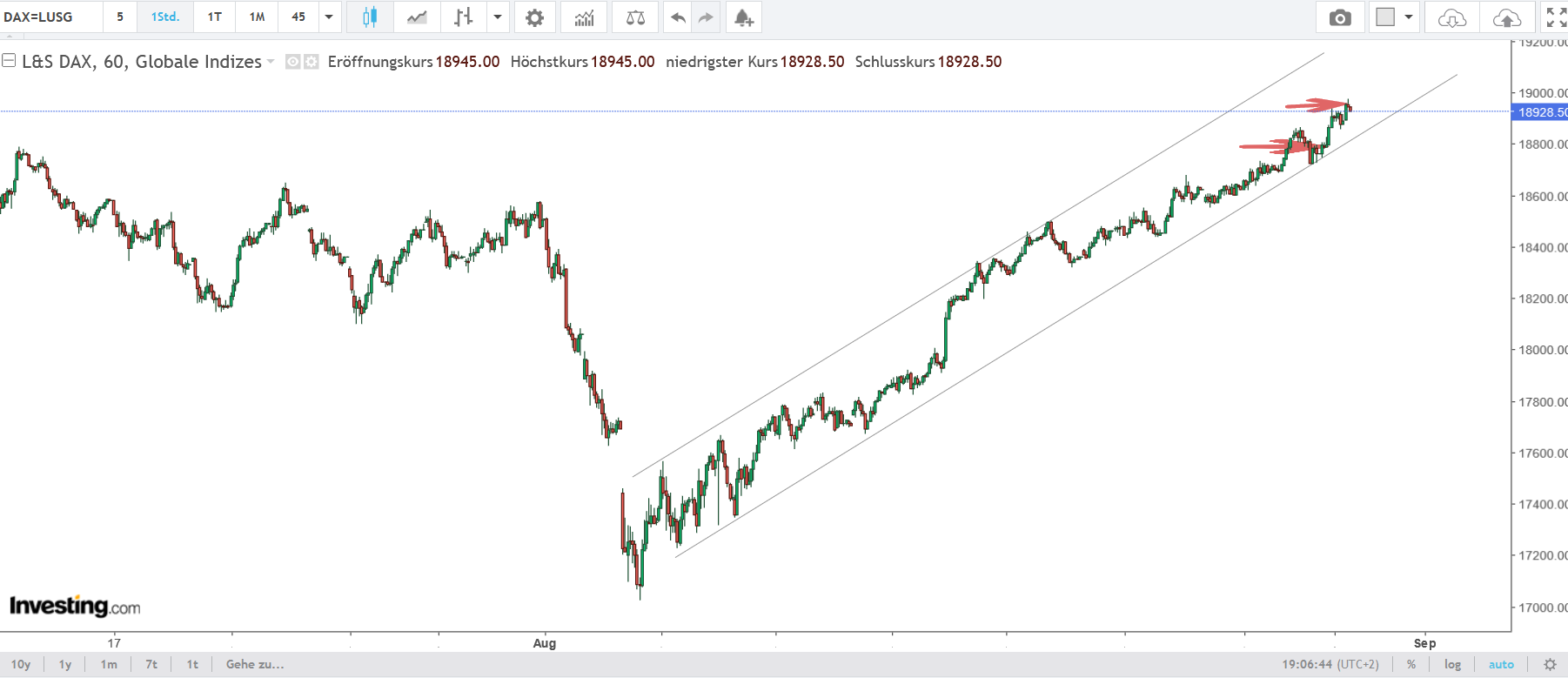1568x678 pixels.
Task: Expand the time interval dropdown arrow
Action: pos(329,17)
